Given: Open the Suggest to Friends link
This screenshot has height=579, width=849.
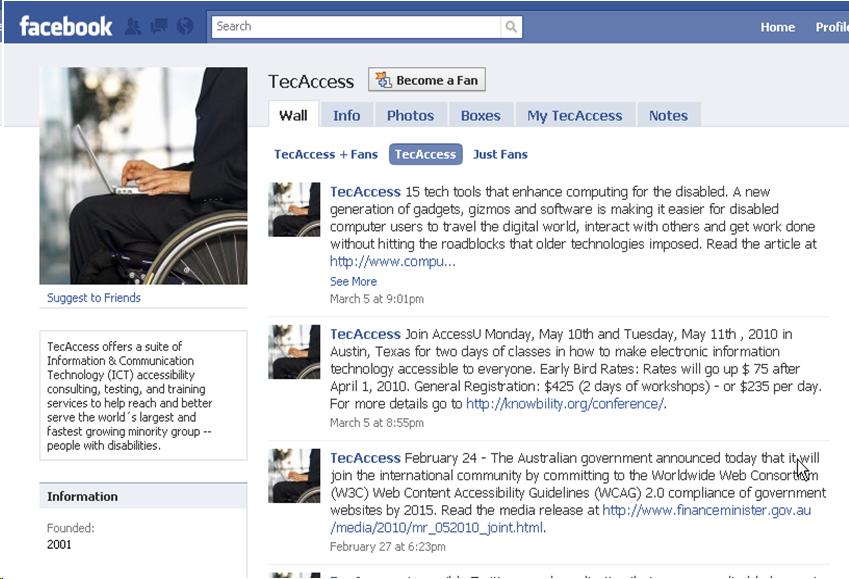Looking at the screenshot, I should (94, 298).
